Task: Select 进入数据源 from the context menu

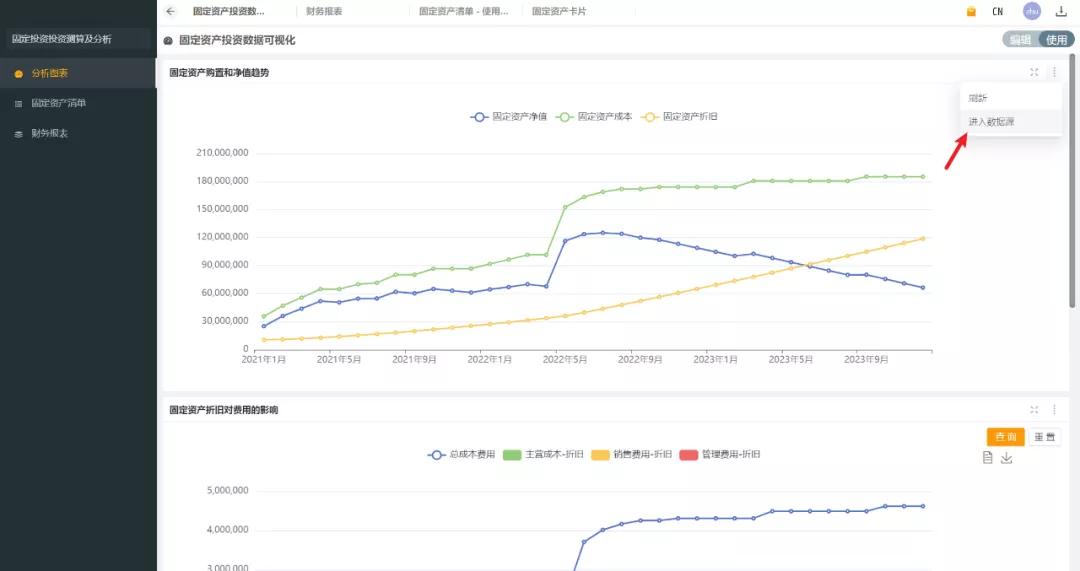Action: tap(992, 122)
